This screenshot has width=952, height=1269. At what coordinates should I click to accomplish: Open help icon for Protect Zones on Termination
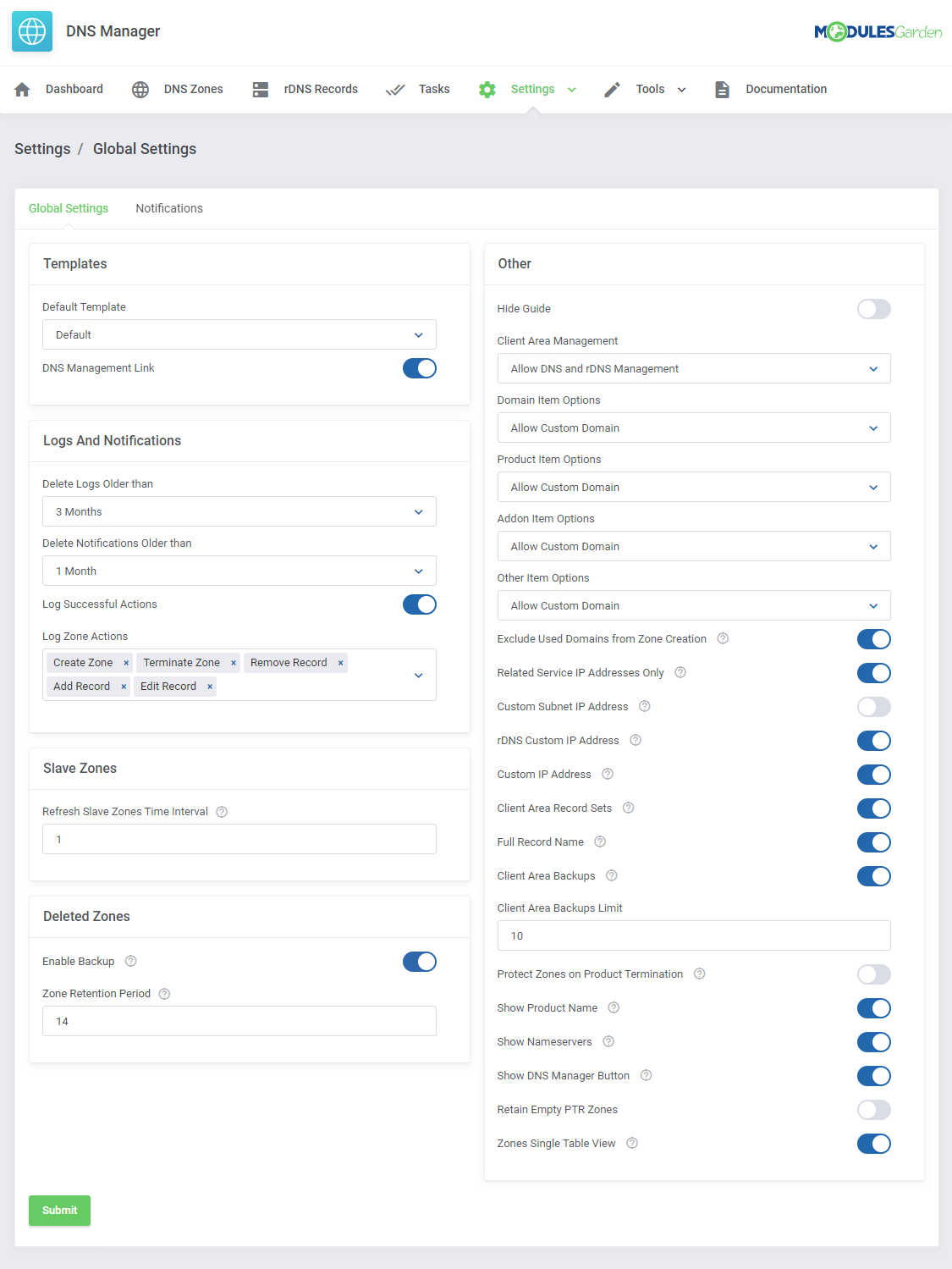pyautogui.click(x=700, y=974)
